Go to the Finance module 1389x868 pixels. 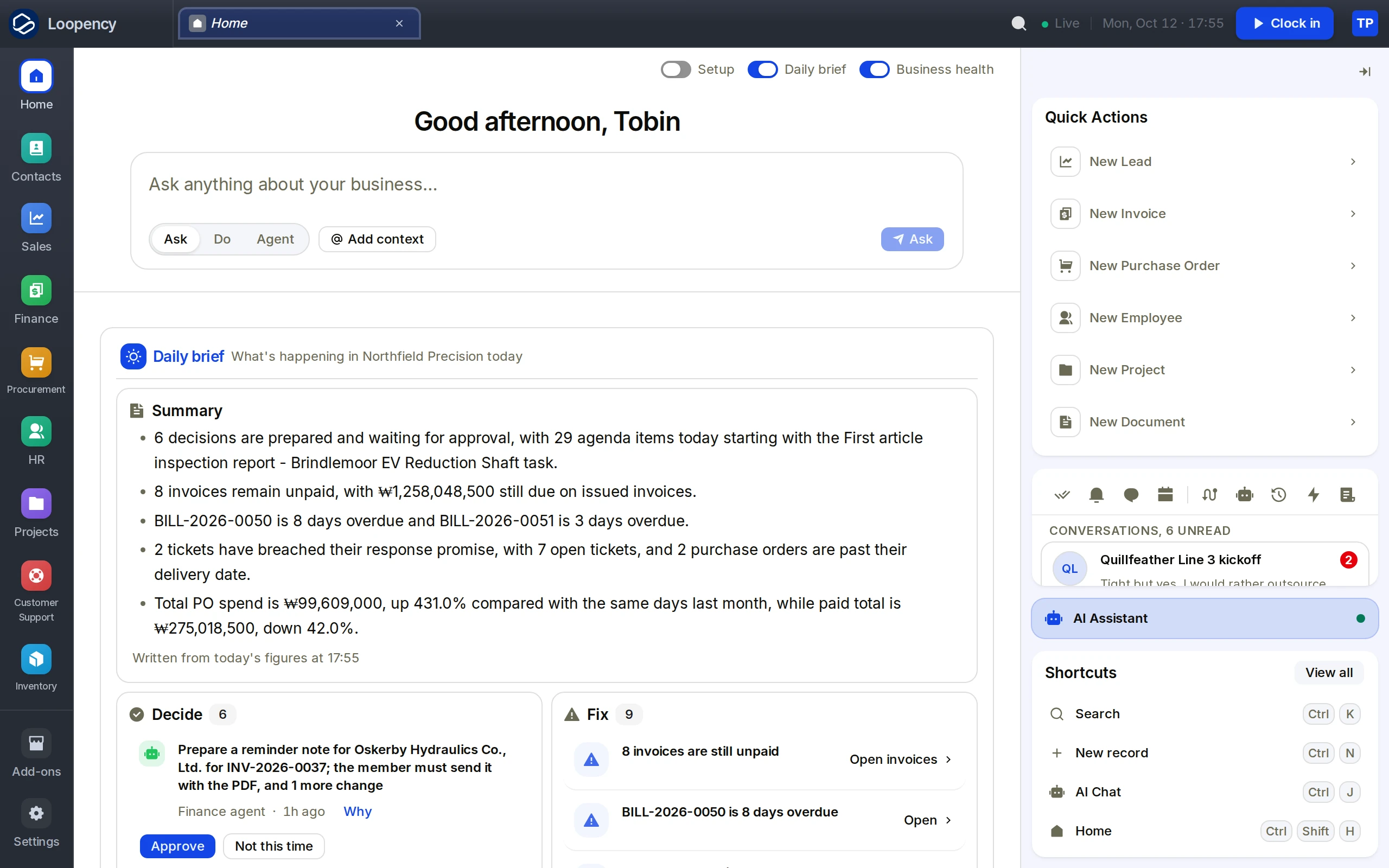tap(36, 300)
